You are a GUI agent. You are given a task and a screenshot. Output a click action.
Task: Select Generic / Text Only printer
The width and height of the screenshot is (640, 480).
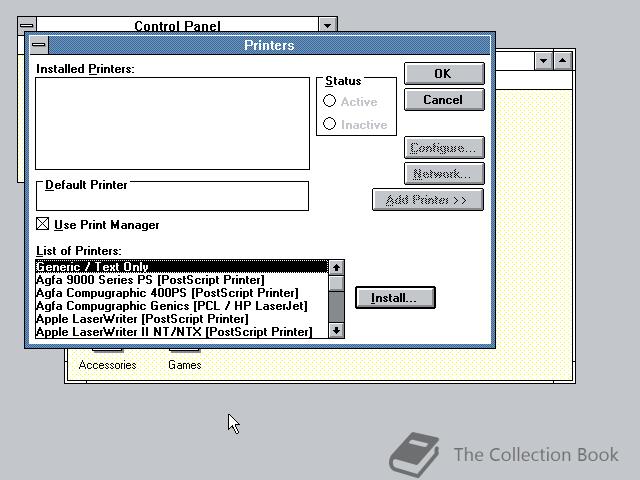182,267
